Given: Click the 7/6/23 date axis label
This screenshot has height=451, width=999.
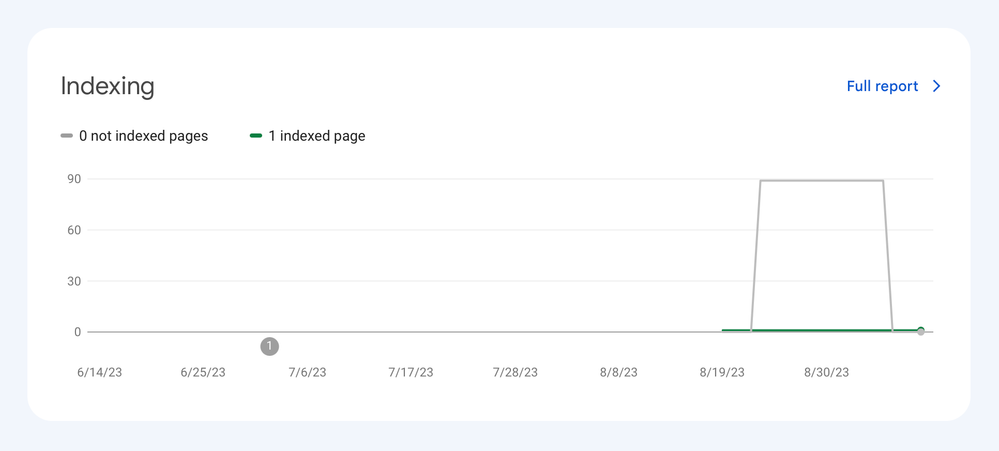Looking at the screenshot, I should point(307,373).
